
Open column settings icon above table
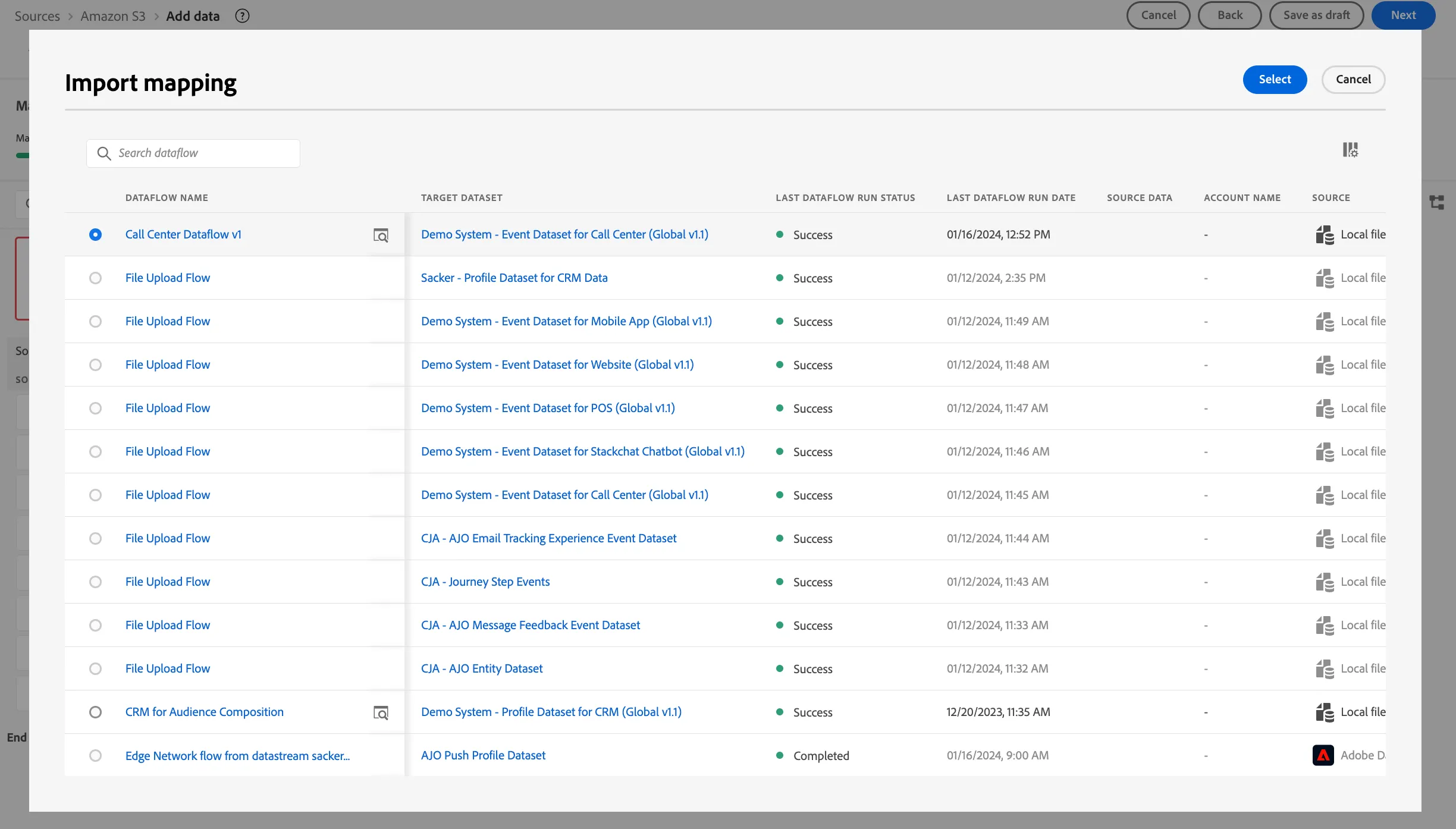click(x=1350, y=150)
